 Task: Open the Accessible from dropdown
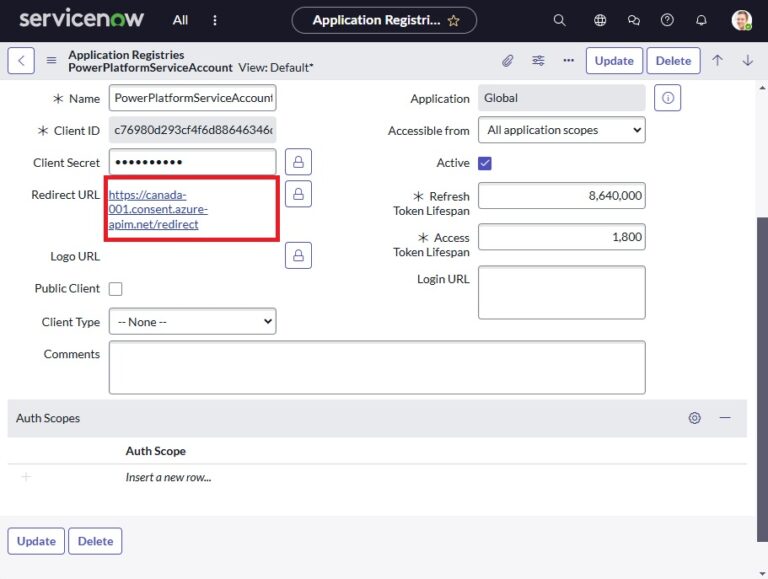tap(561, 130)
